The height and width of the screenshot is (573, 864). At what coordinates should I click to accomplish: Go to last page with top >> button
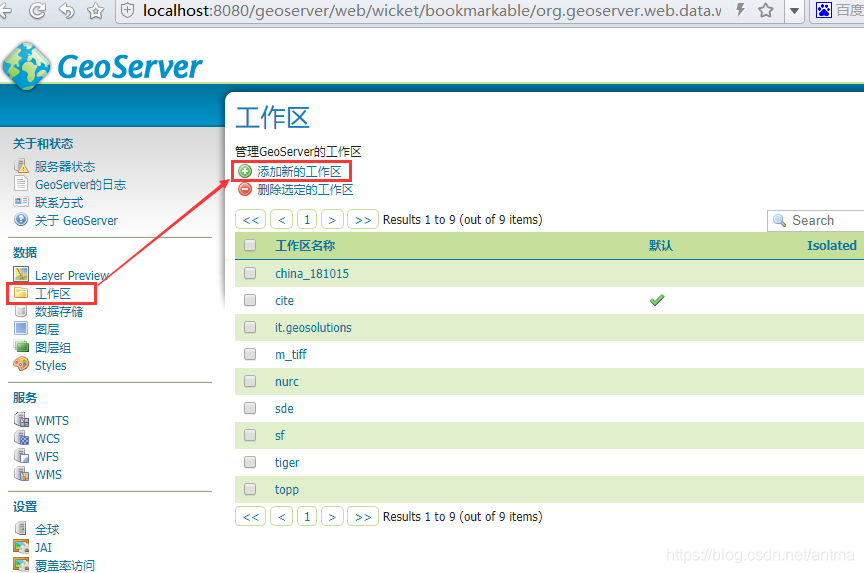[x=363, y=219]
